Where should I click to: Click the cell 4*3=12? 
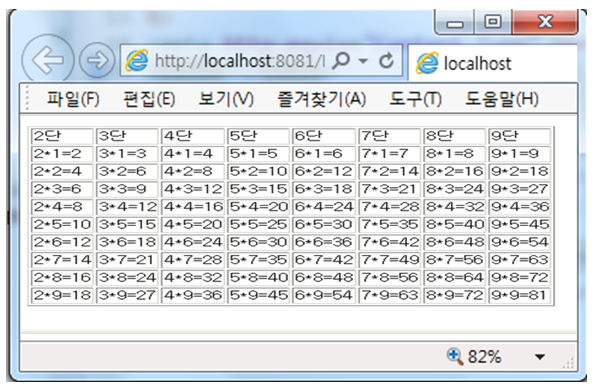[193, 189]
